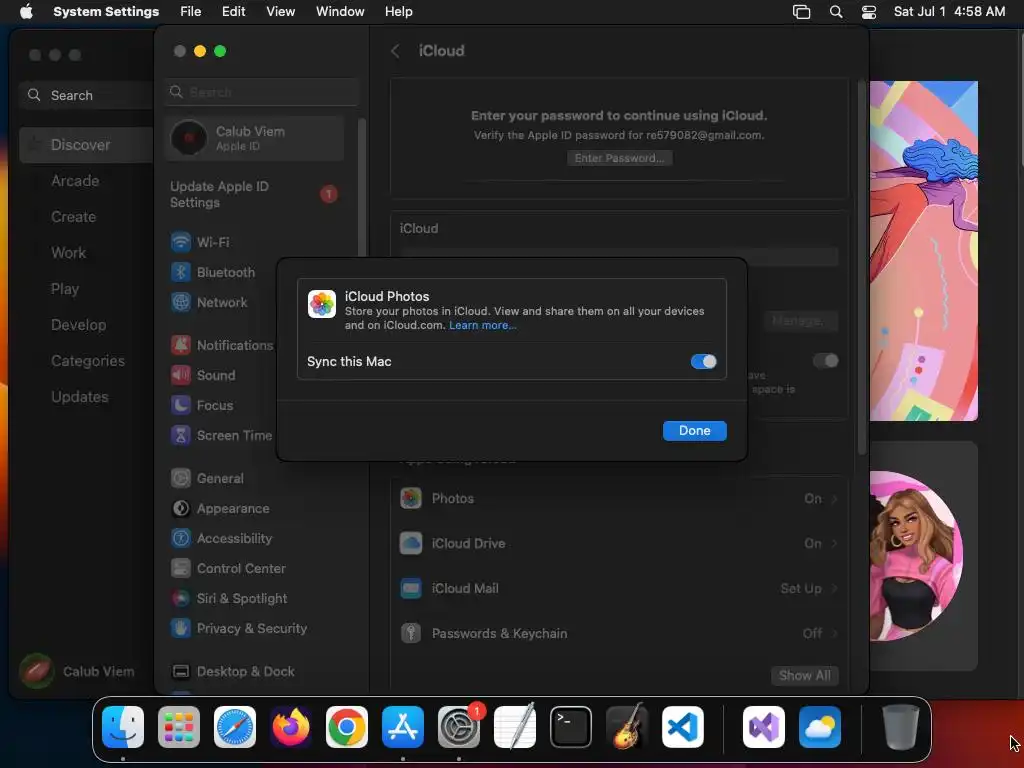Screen dimensions: 1024x768
Task: Open the Help menu
Action: pyautogui.click(x=398, y=12)
